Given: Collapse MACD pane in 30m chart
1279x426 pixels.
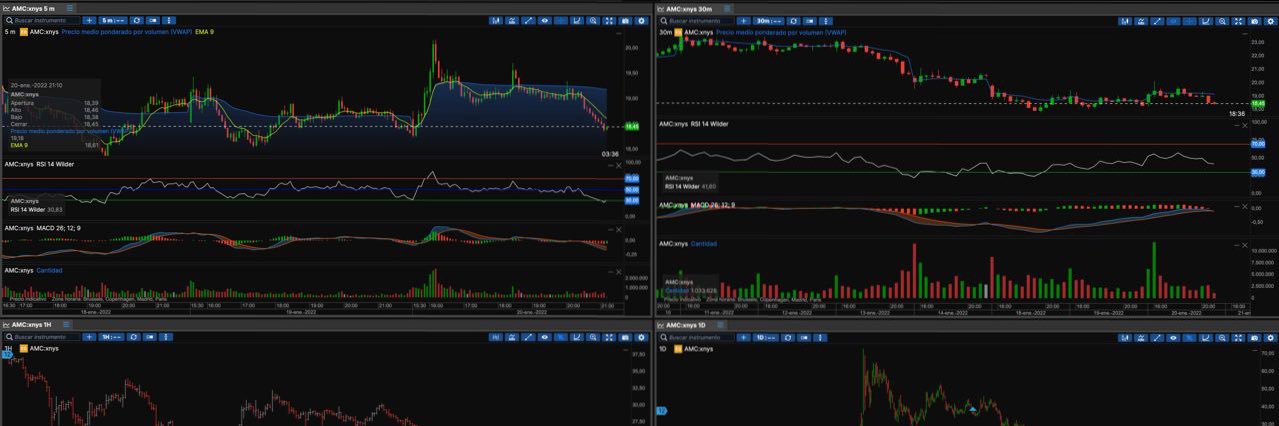Looking at the screenshot, I should pyautogui.click(x=1237, y=207).
